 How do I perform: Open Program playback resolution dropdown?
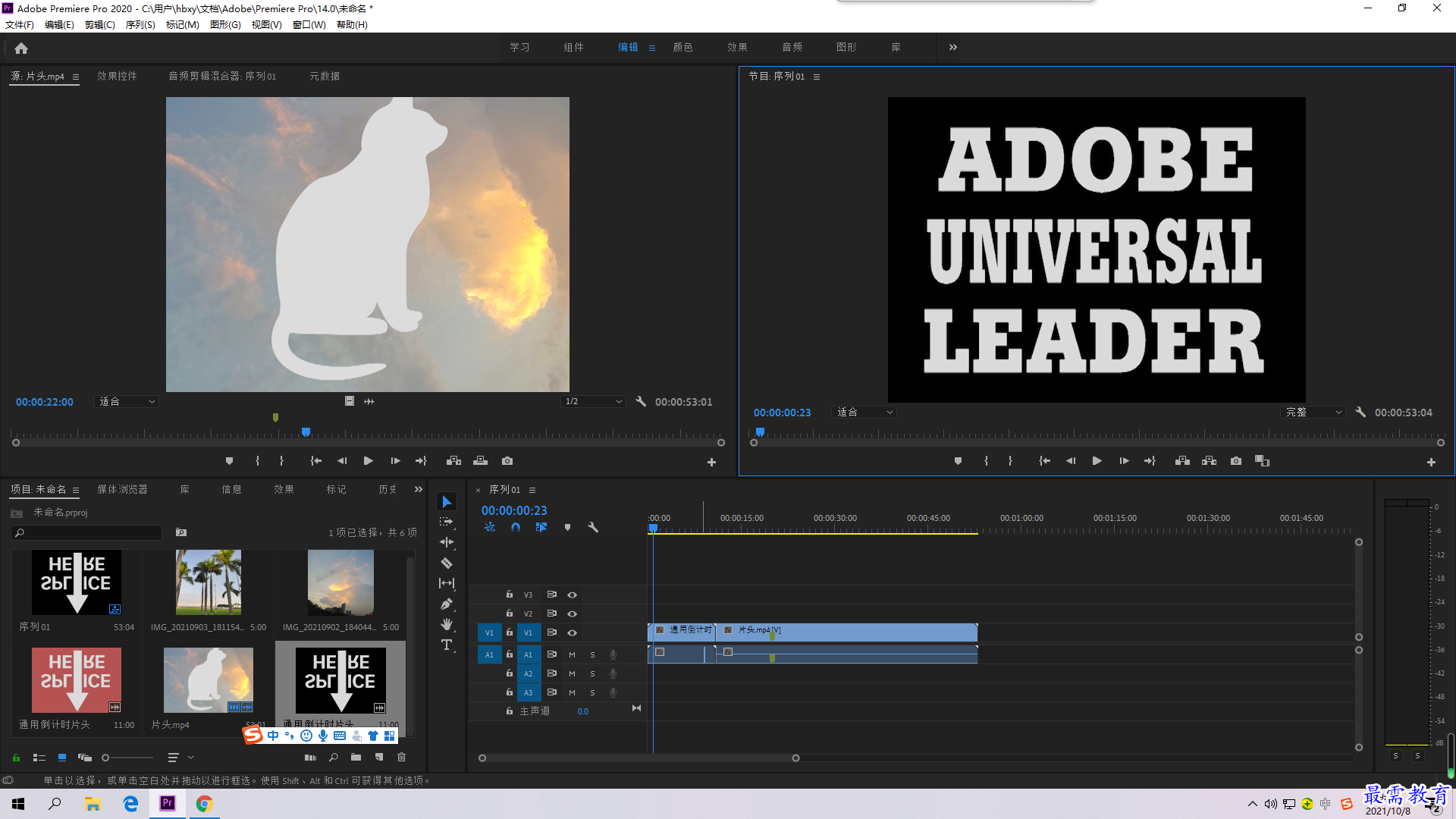[1313, 412]
